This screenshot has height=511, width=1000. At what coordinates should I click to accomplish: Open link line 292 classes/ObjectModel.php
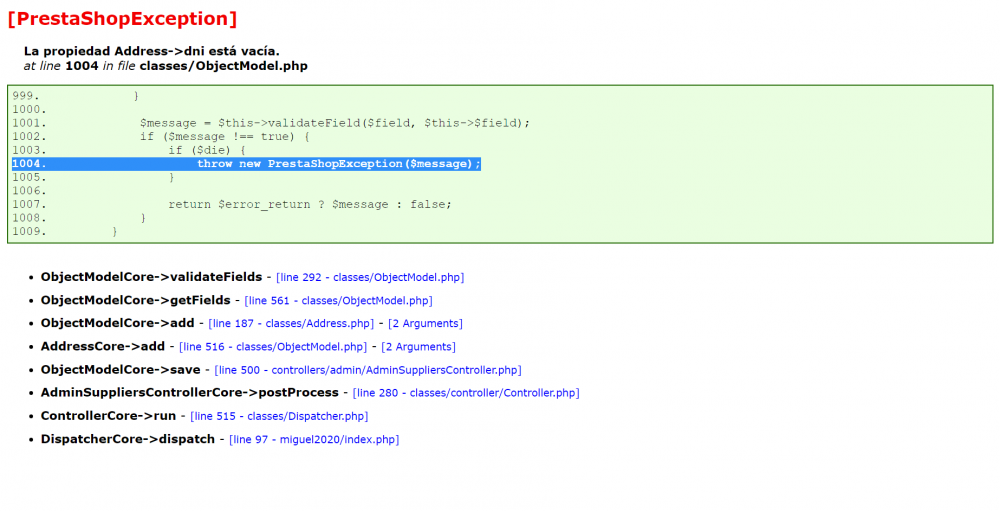(370, 278)
